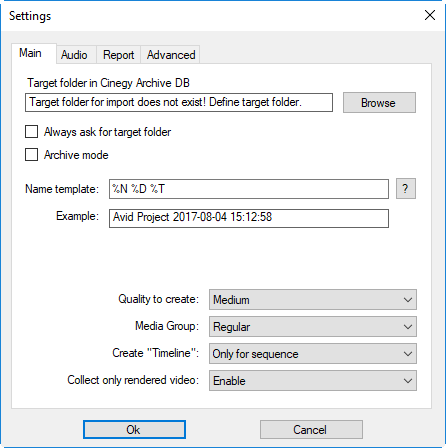Click the "Quality to create:" label
446x448 pixels.
(158, 299)
